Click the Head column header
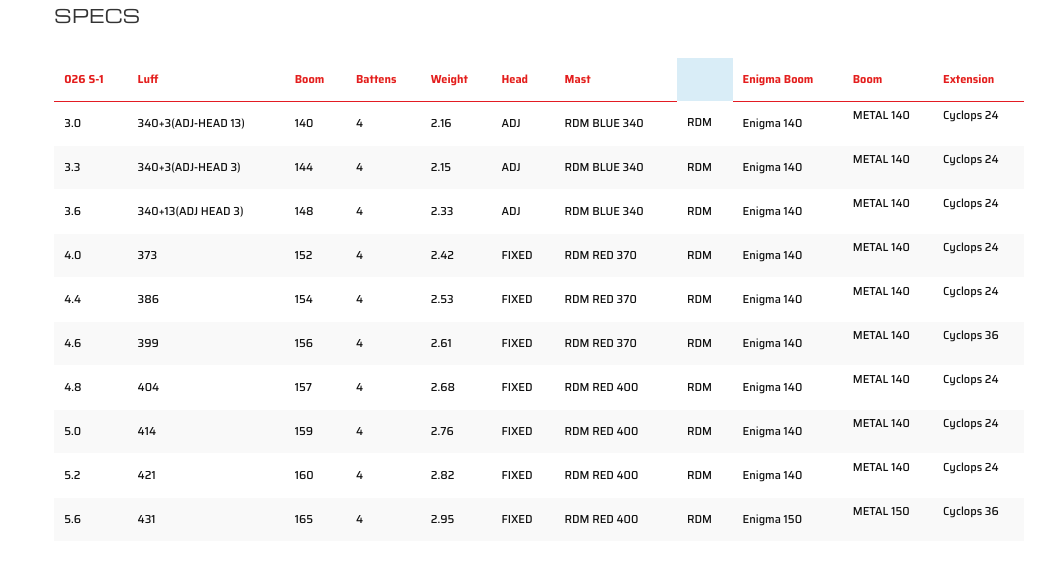Viewport: 1056px width, 582px height. pos(514,79)
